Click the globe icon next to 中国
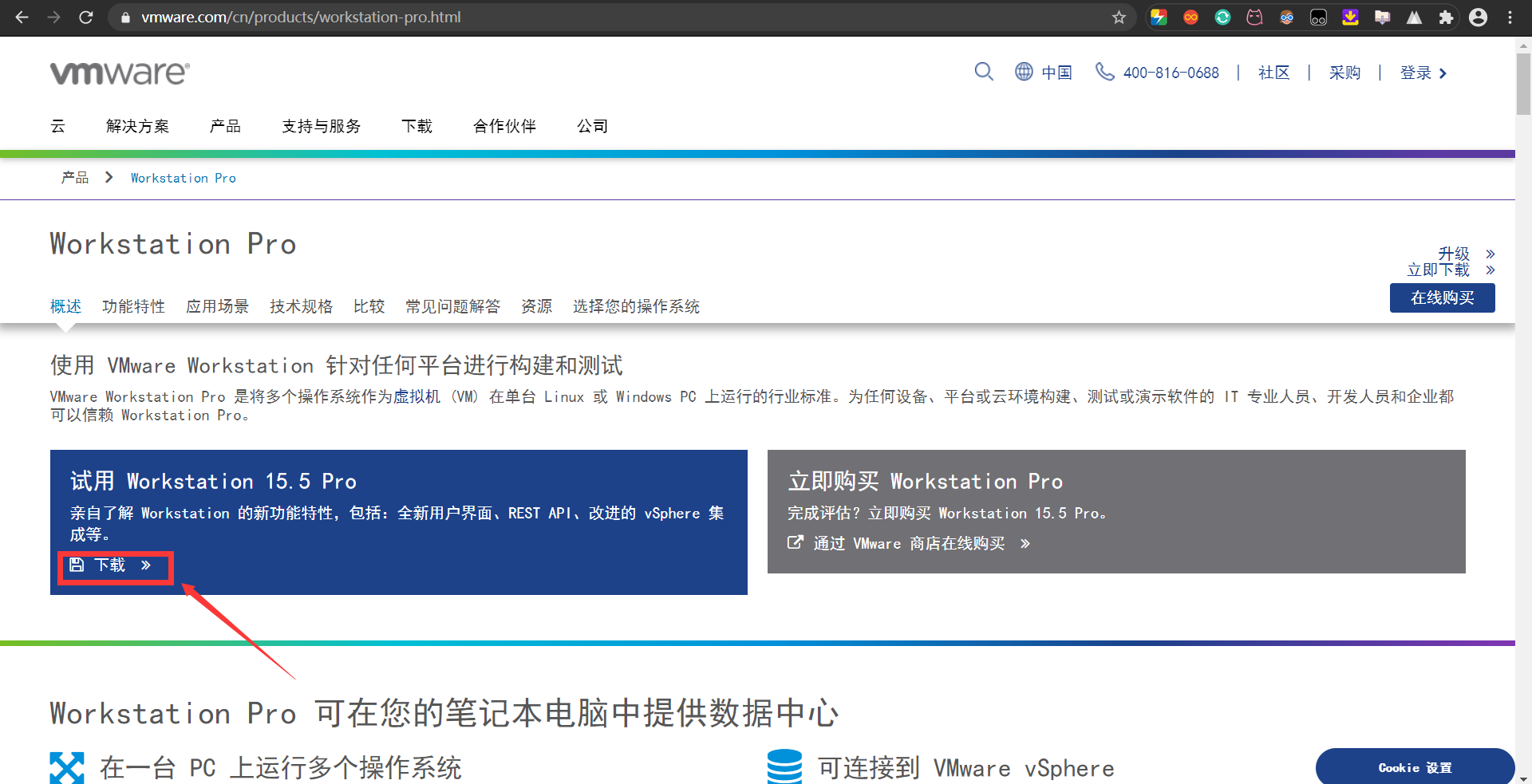The width and height of the screenshot is (1532, 784). 1025,72
